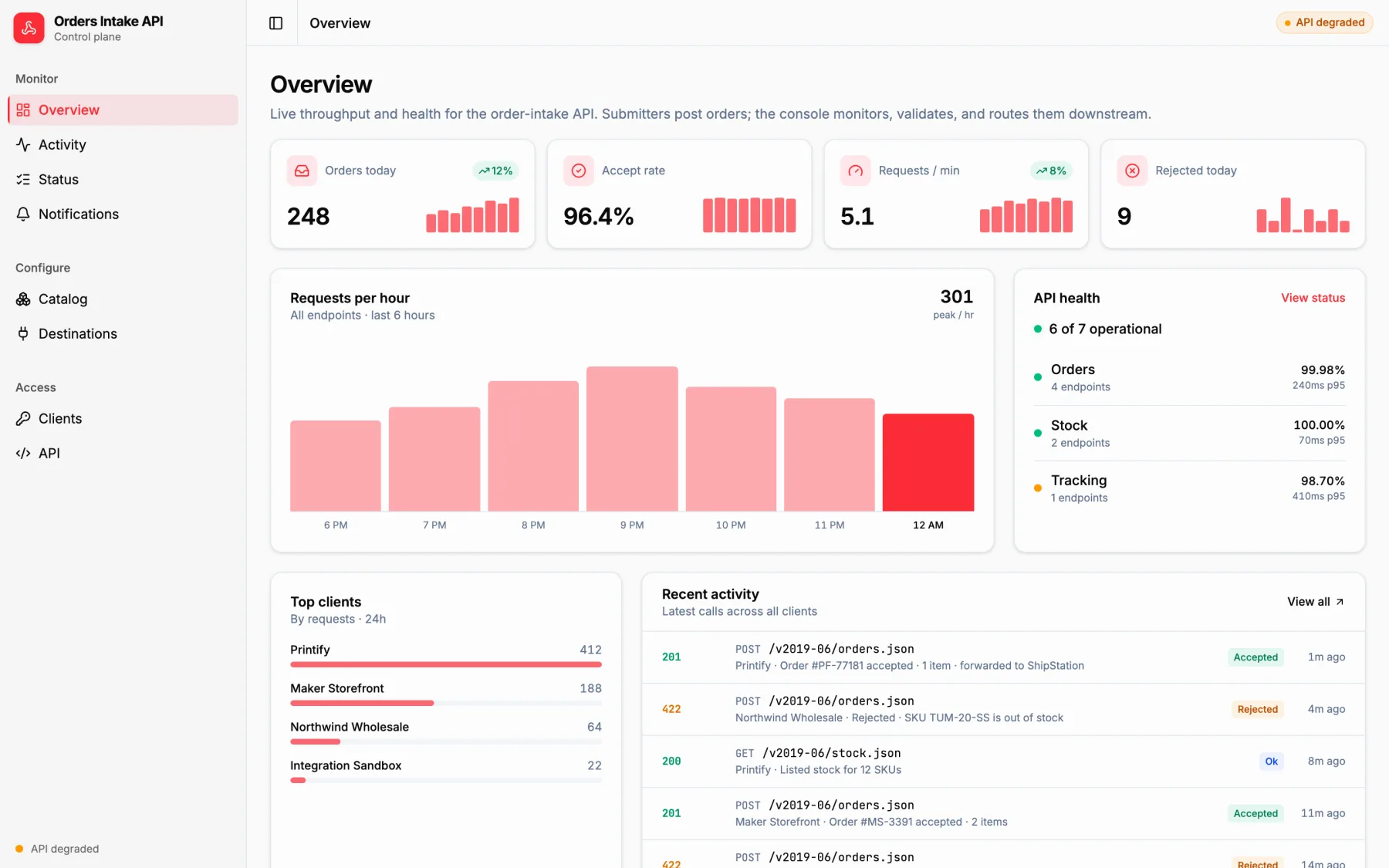Click the Status checklist icon
The width and height of the screenshot is (1389, 868).
pyautogui.click(x=23, y=180)
